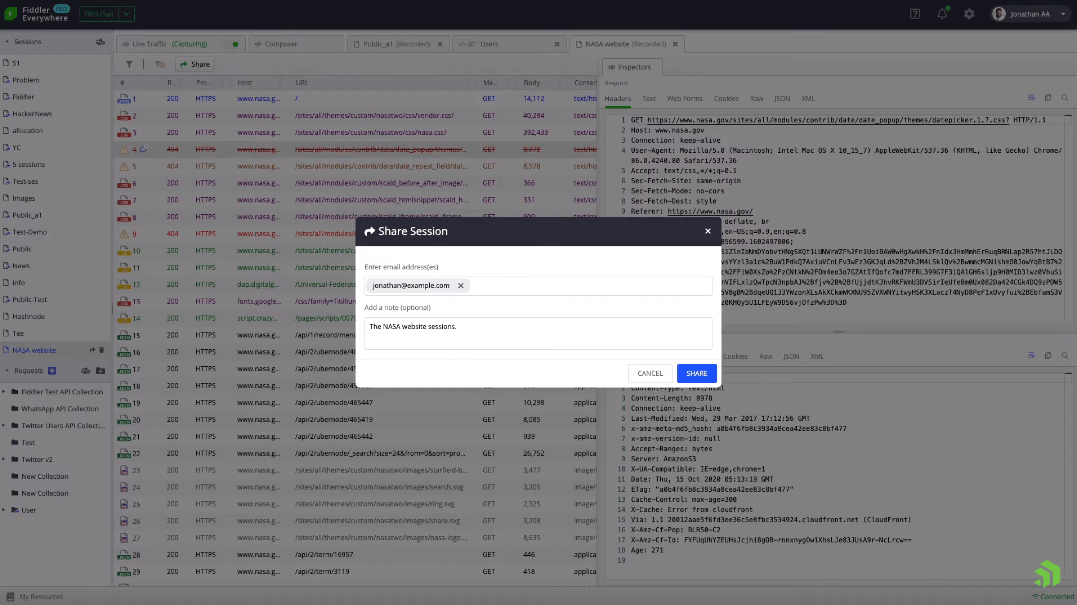
Task: Collapse the Sessions section
Action: point(7,42)
